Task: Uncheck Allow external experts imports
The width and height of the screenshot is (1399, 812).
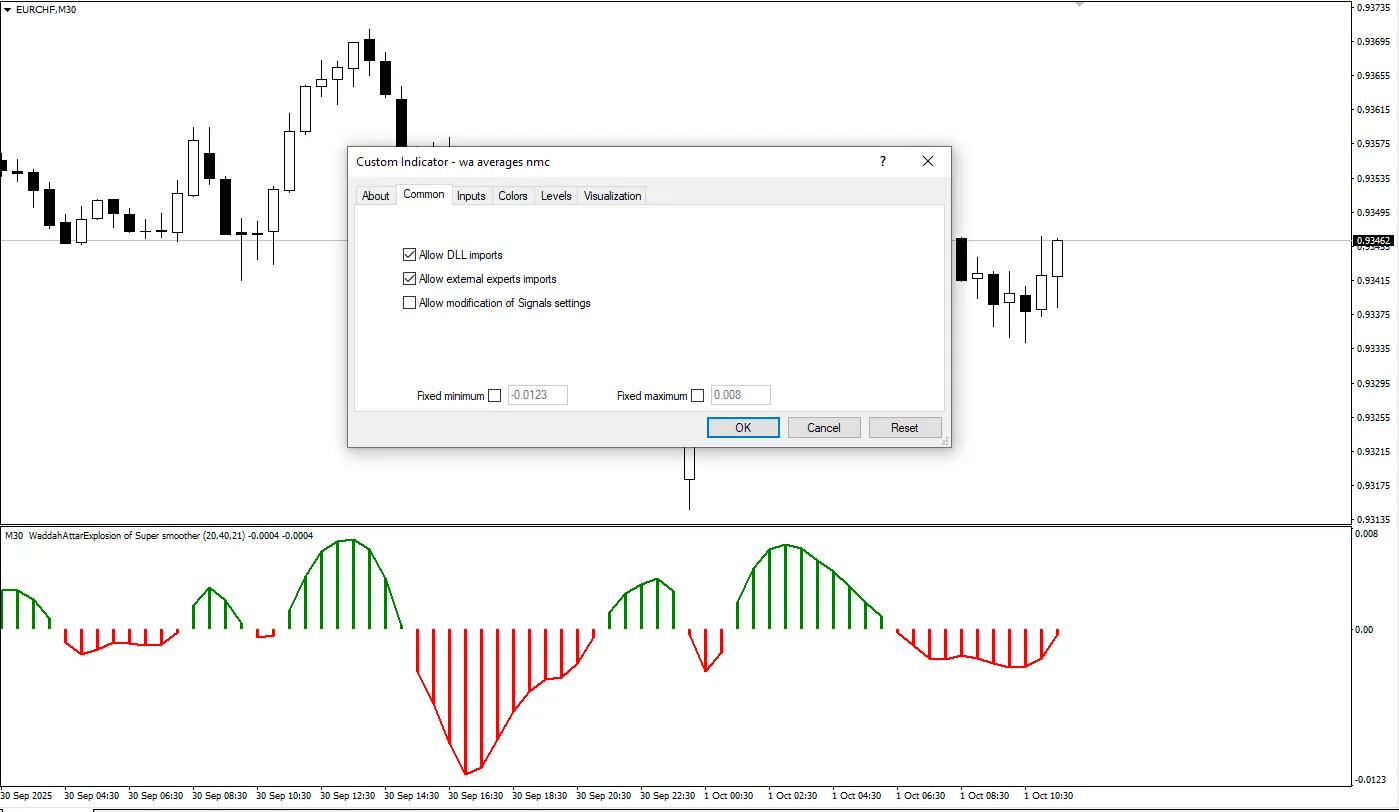Action: (409, 279)
